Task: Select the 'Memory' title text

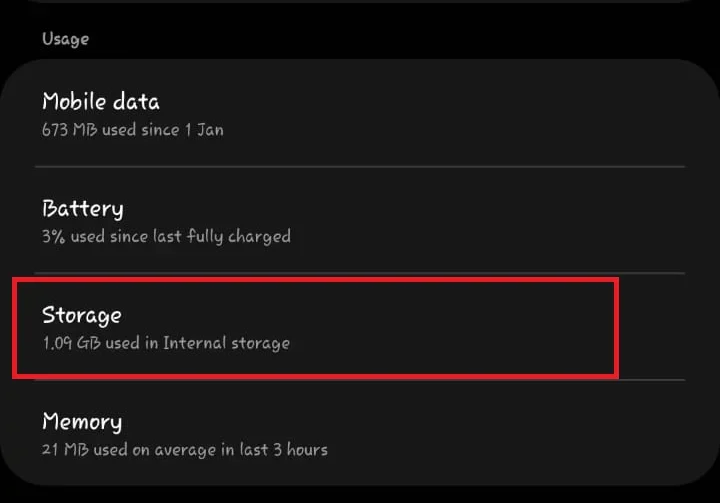Action: coord(82,422)
